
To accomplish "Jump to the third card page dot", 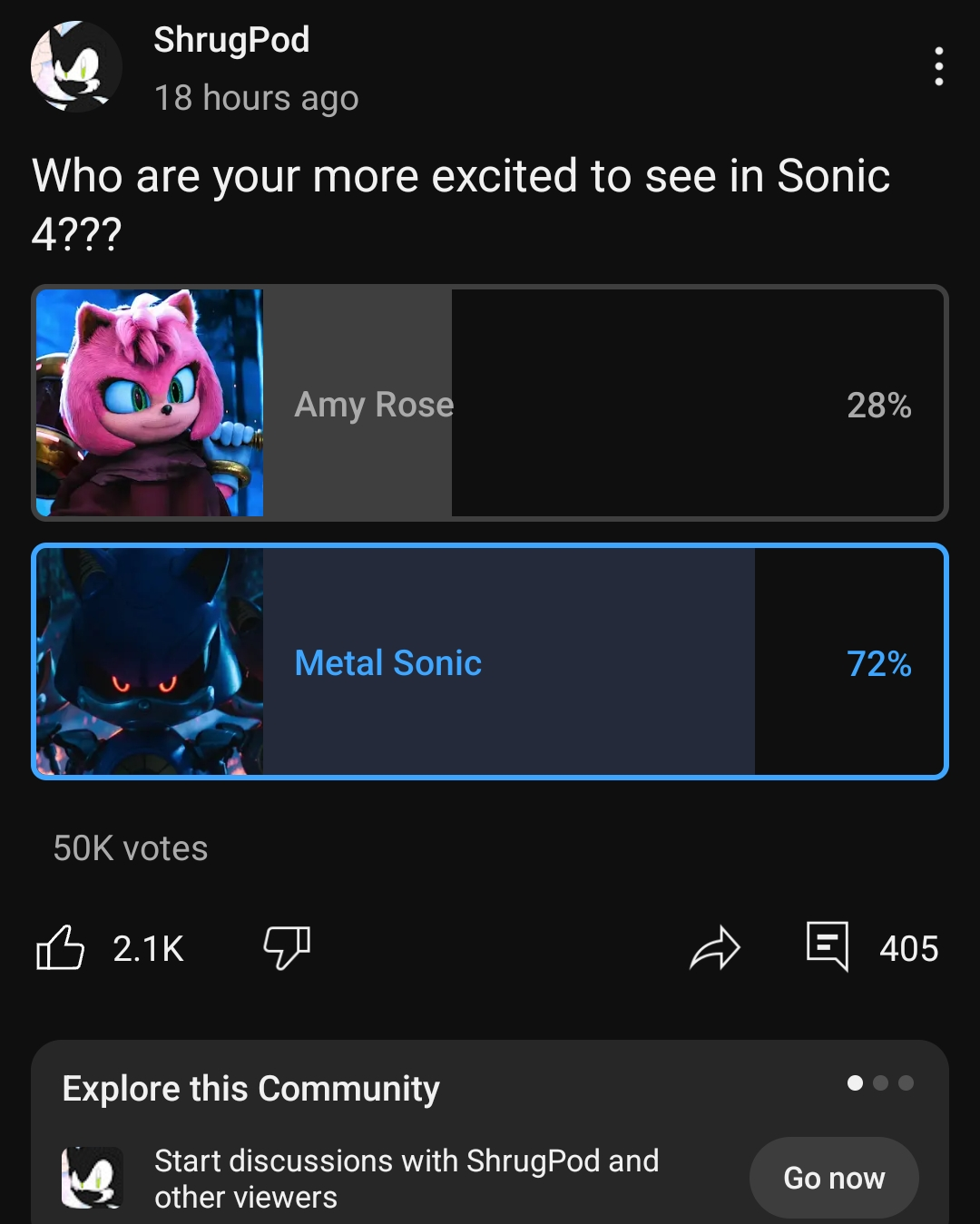I will click(x=906, y=1082).
